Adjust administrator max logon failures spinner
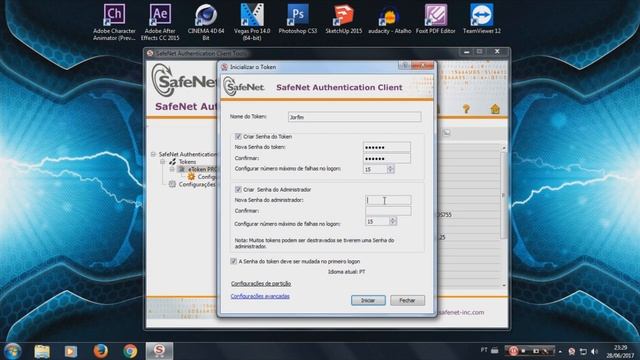 (393, 221)
